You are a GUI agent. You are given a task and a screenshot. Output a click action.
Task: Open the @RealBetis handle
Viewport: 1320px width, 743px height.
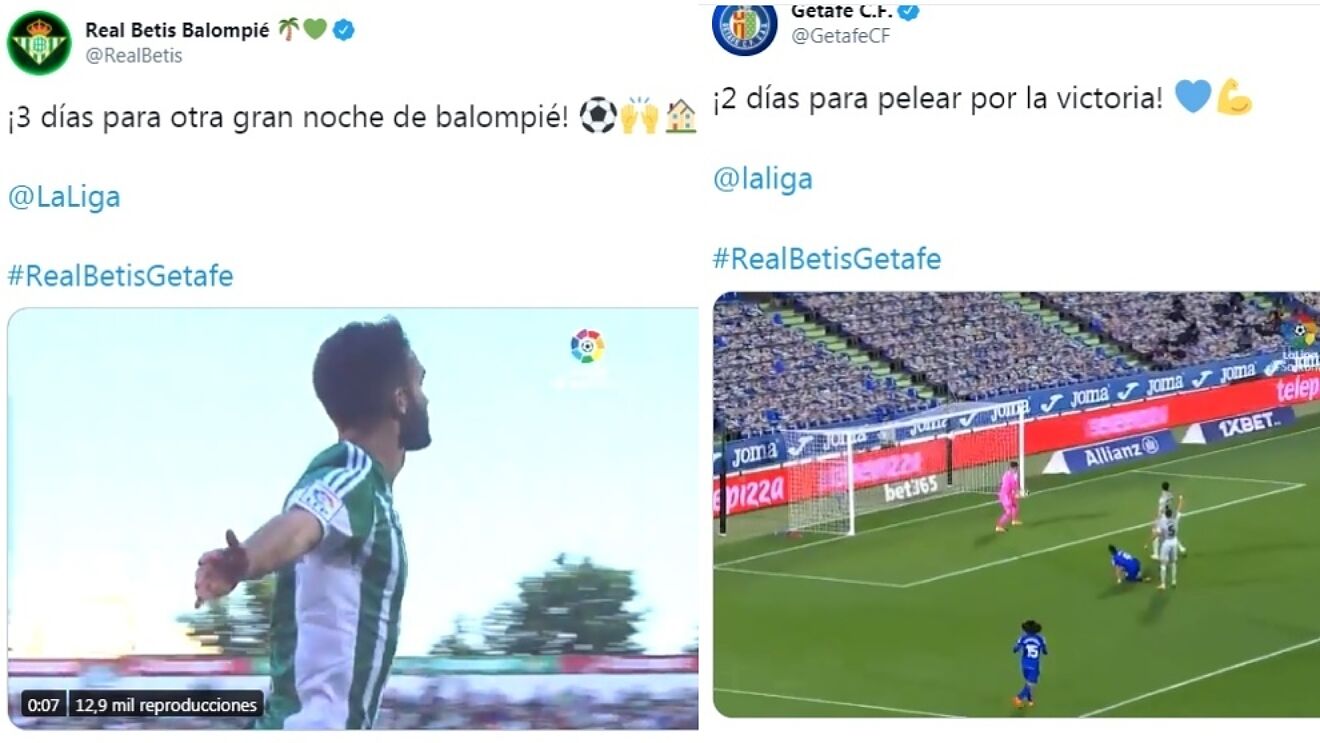click(134, 56)
